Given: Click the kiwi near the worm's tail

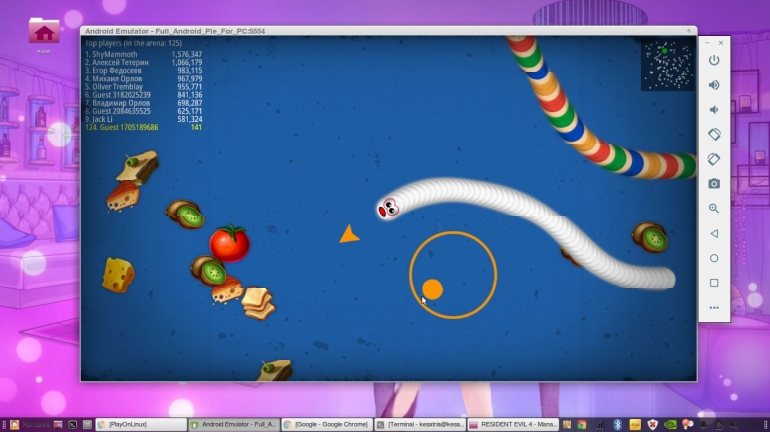Looking at the screenshot, I should (x=650, y=237).
